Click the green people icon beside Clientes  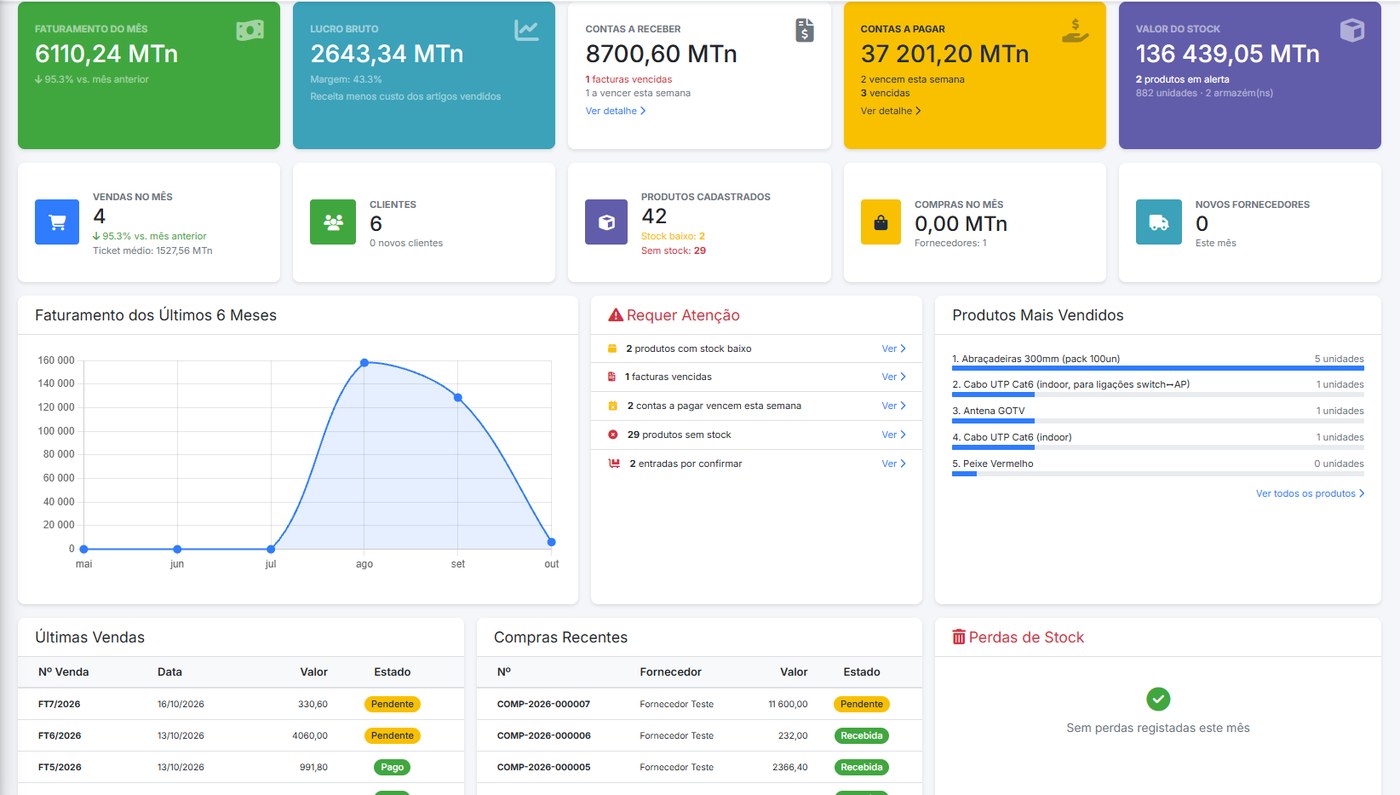coord(332,223)
